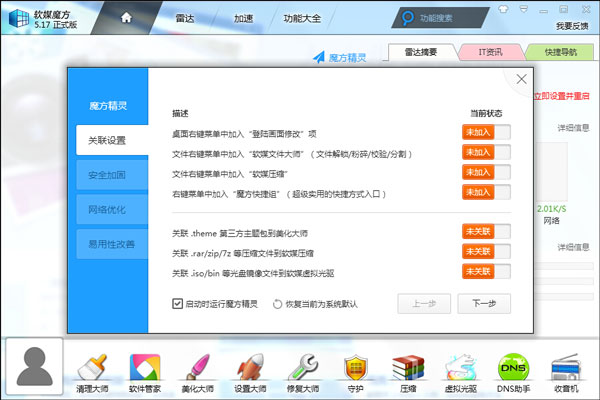Switch to IT资讯 tab

[488, 53]
